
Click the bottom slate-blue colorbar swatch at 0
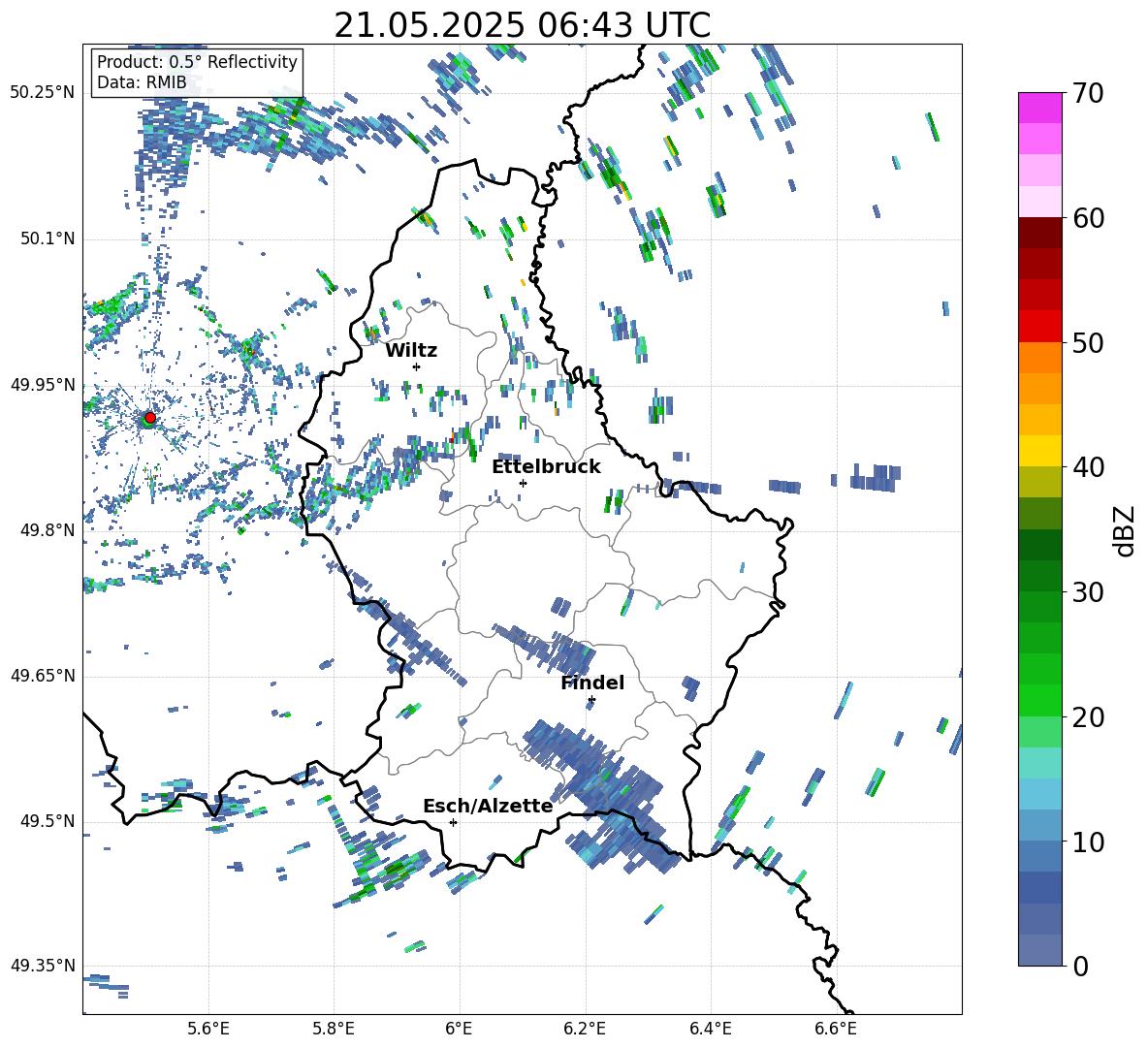[1040, 951]
